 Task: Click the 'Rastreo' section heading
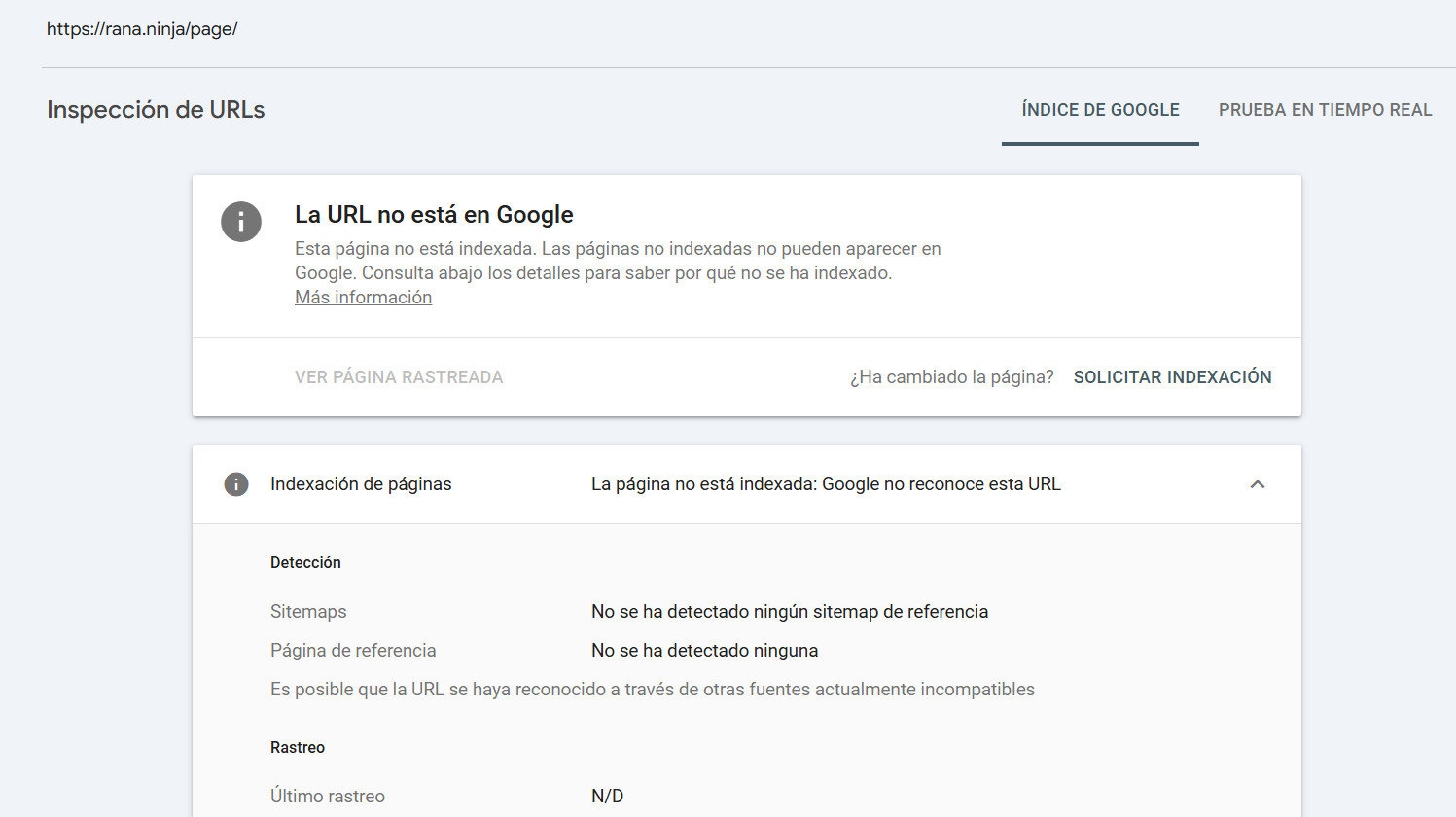click(x=298, y=747)
